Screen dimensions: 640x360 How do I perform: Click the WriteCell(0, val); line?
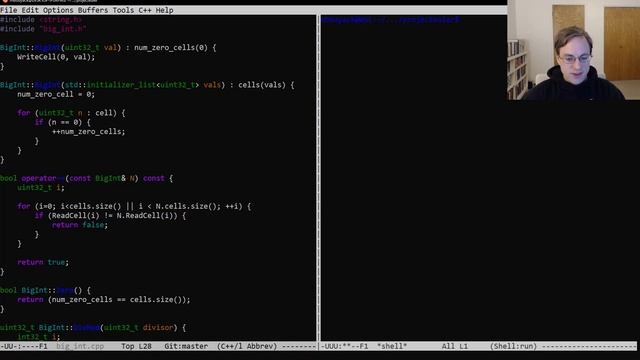tap(56, 57)
